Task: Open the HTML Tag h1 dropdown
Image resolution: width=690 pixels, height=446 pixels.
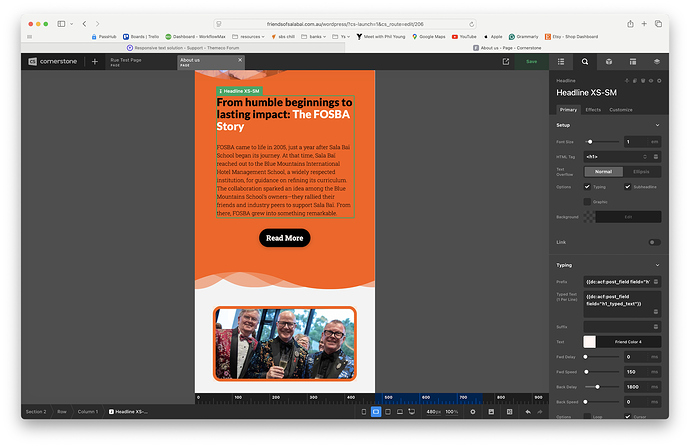Action: (x=617, y=157)
